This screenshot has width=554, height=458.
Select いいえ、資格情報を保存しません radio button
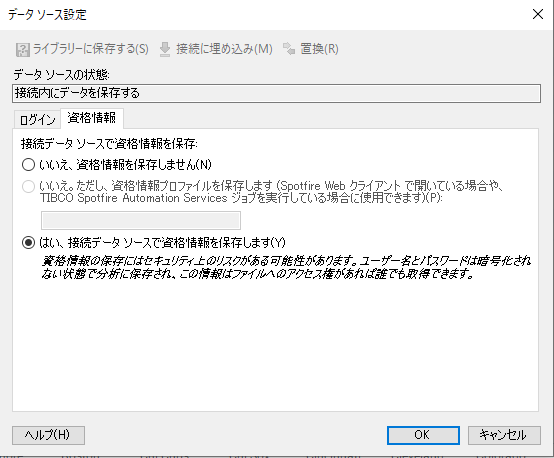click(x=28, y=165)
